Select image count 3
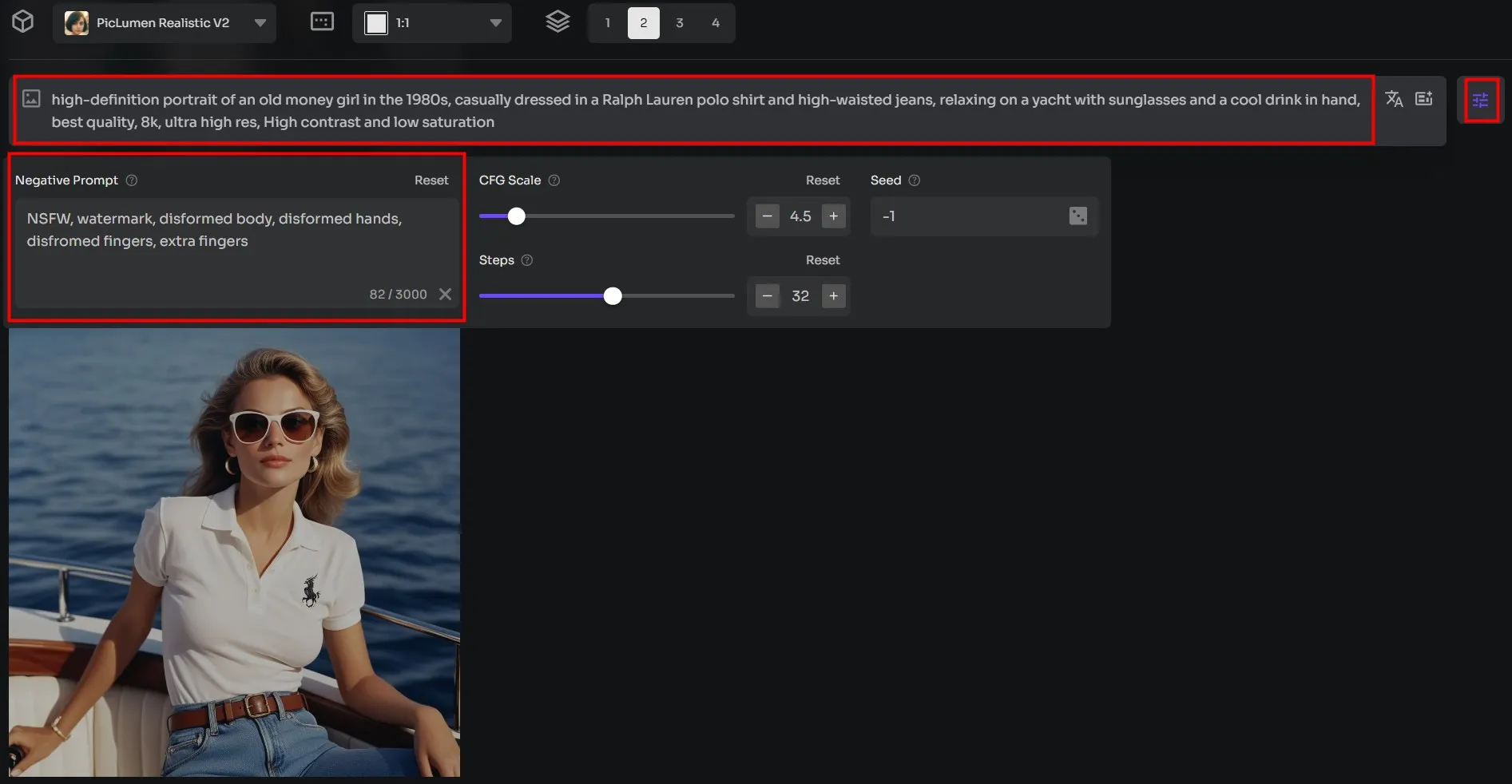This screenshot has width=1512, height=784. [x=679, y=23]
